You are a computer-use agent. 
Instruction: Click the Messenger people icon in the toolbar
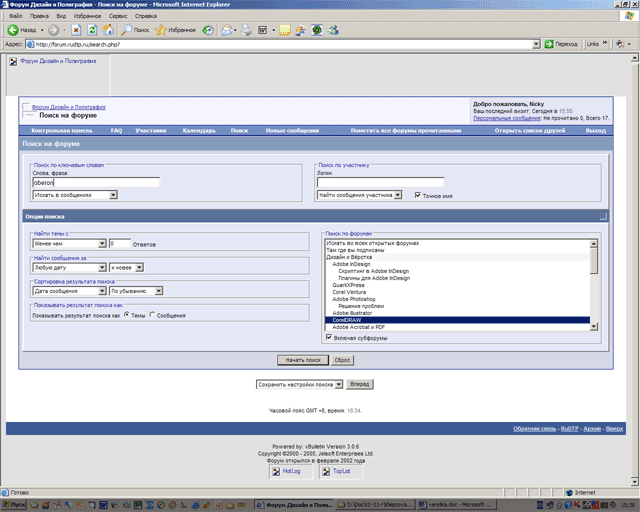pos(333,30)
